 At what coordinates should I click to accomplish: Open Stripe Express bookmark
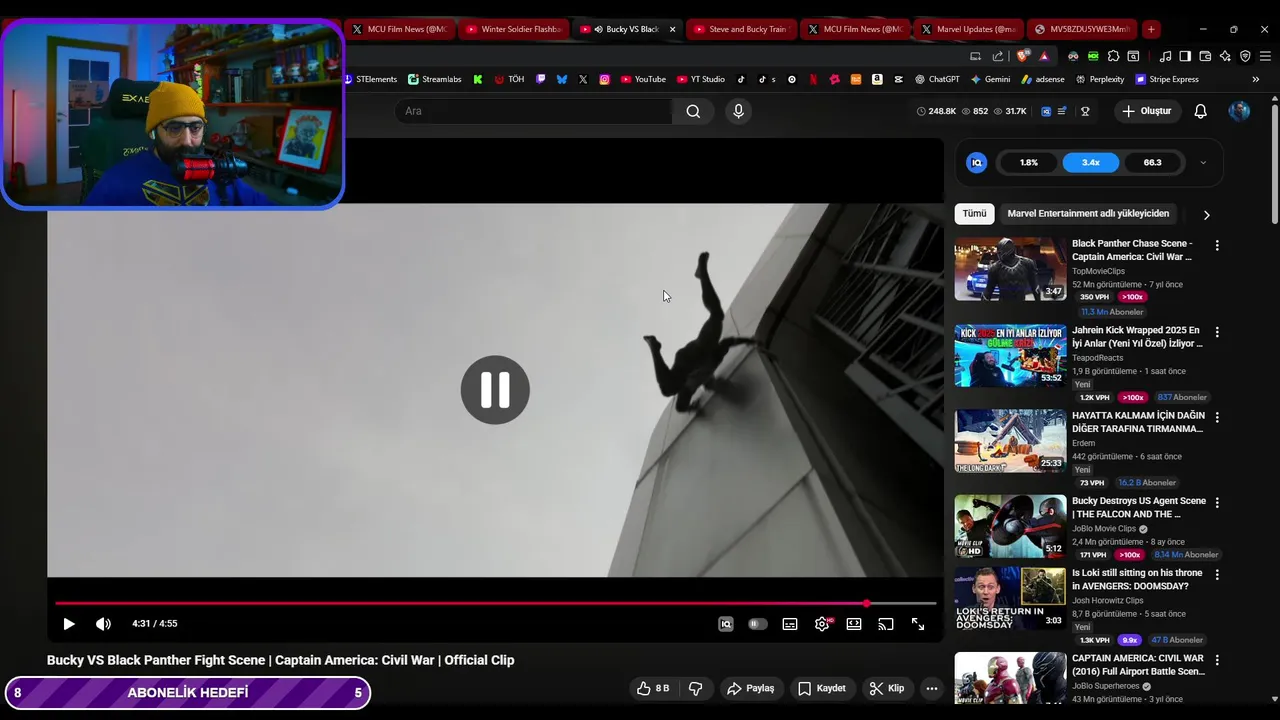pyautogui.click(x=1166, y=79)
